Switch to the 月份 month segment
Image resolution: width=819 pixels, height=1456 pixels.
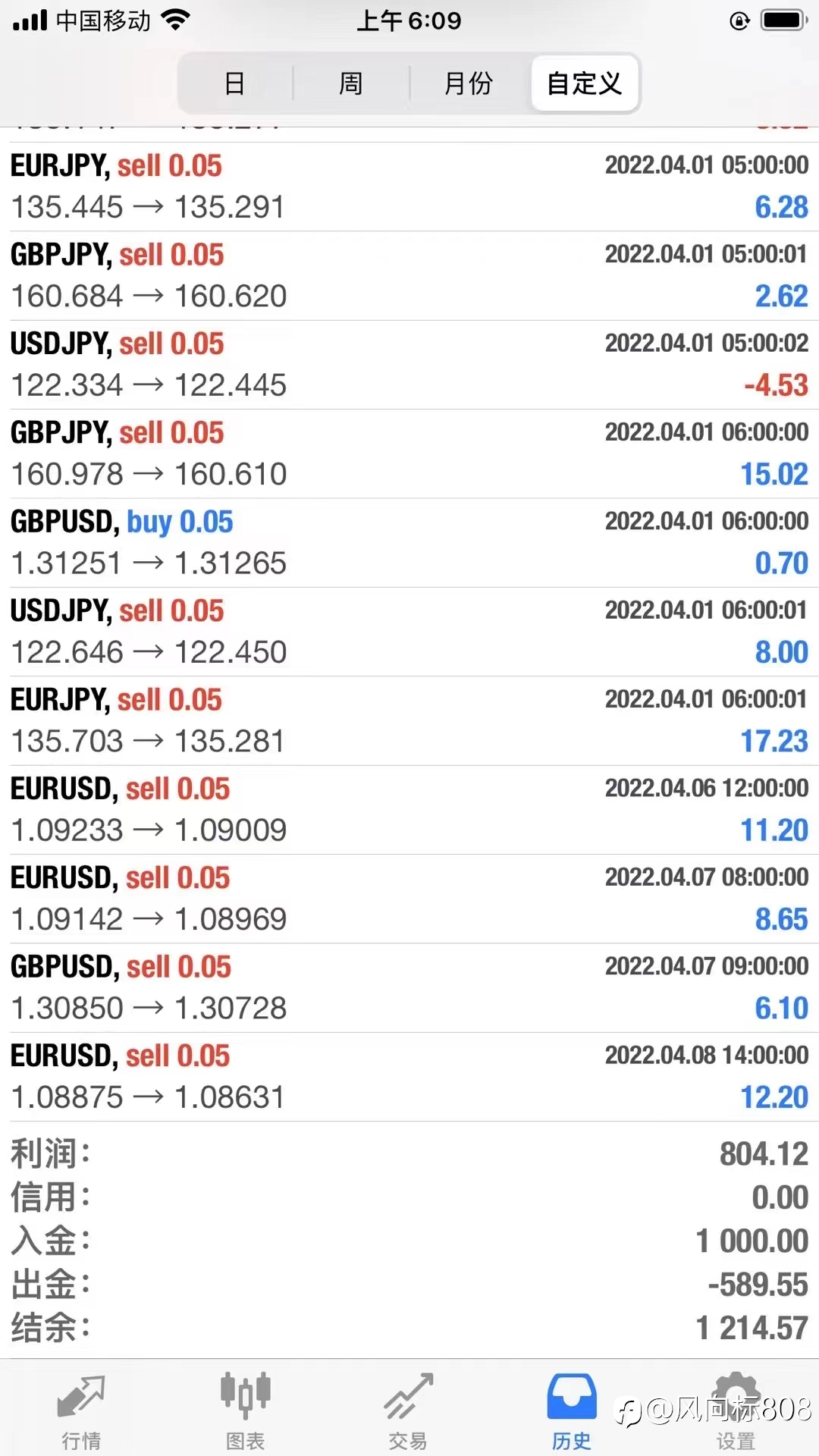pos(469,83)
